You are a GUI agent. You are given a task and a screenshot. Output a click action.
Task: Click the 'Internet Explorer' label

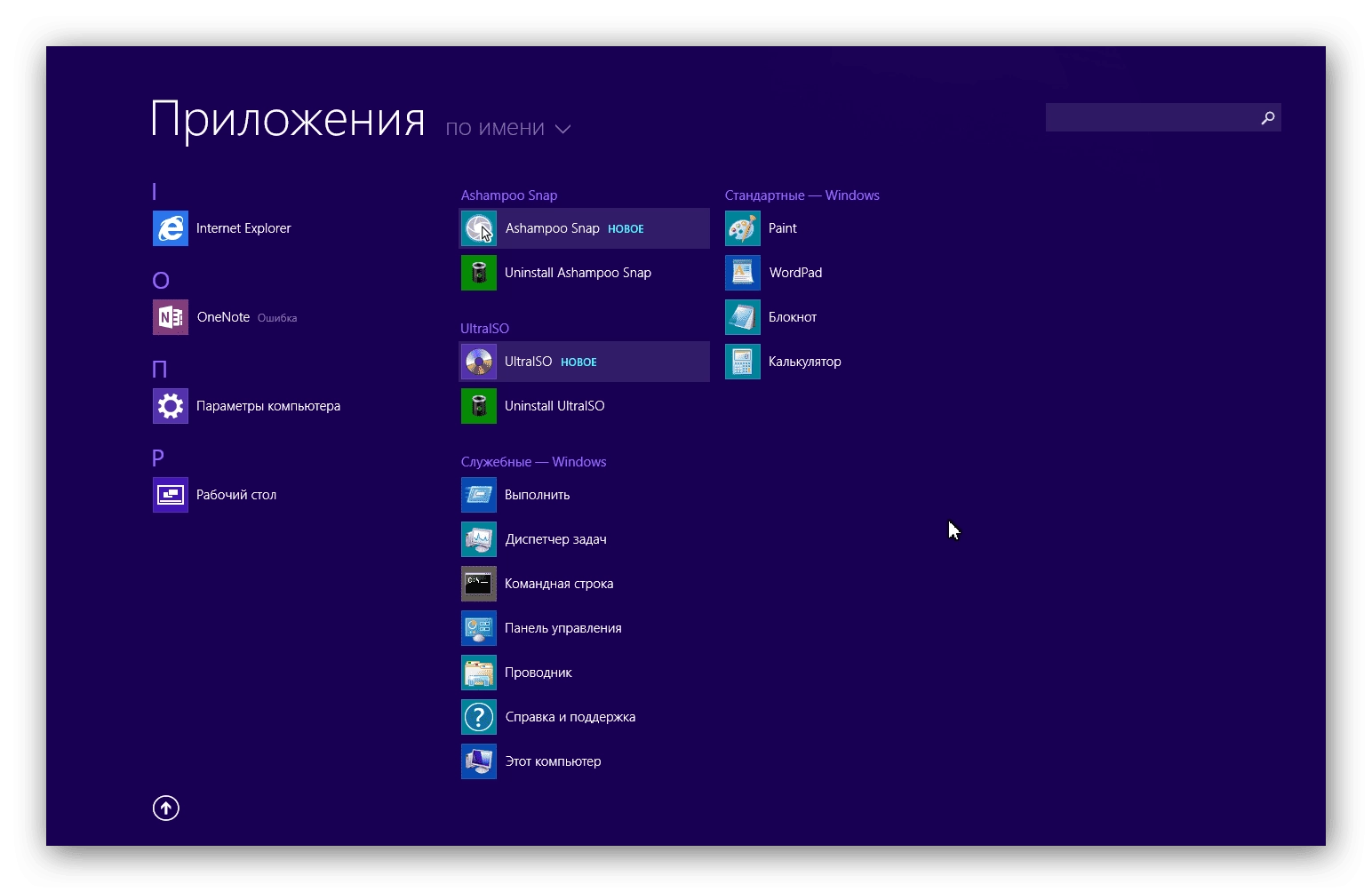pos(243,228)
